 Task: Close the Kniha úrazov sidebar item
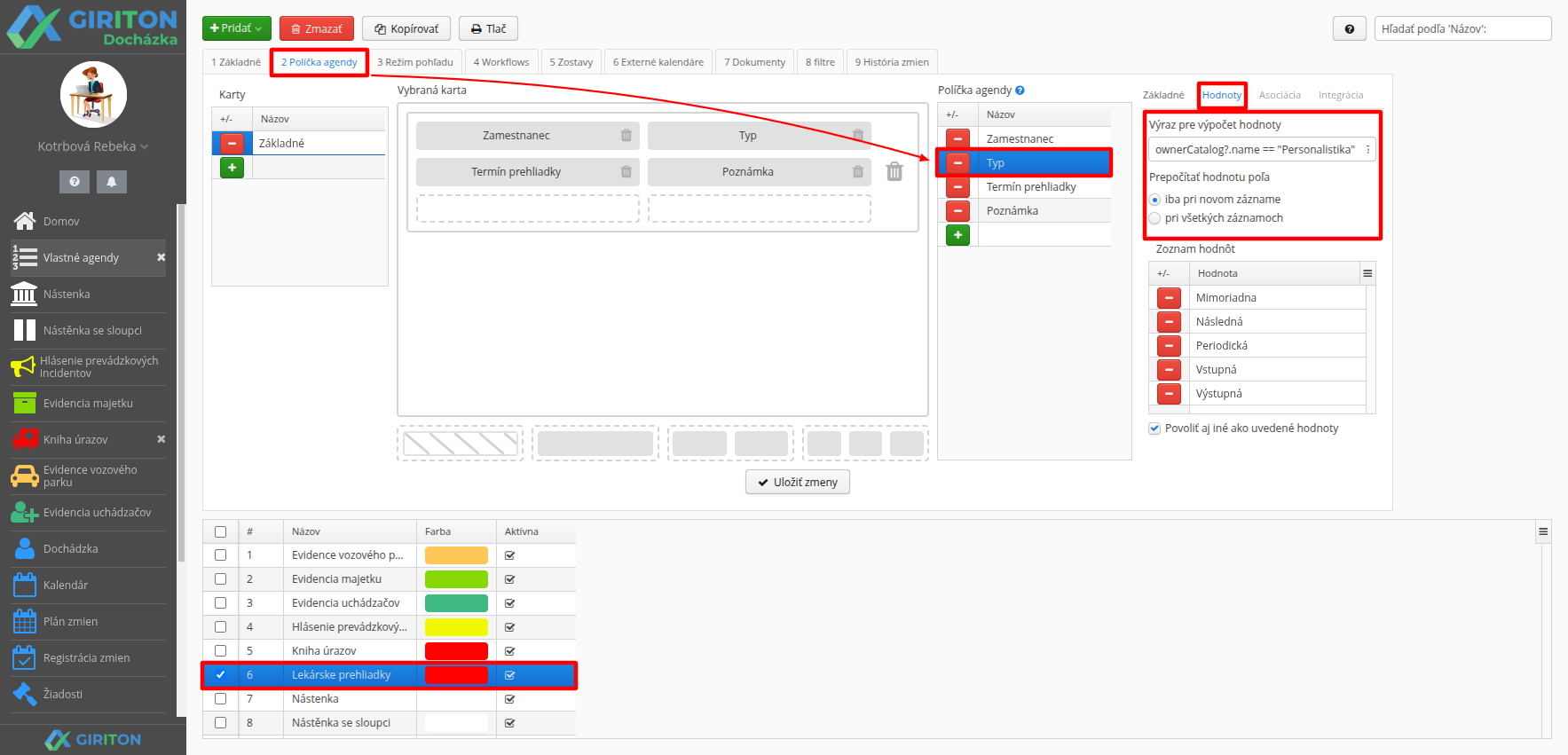pyautogui.click(x=162, y=439)
